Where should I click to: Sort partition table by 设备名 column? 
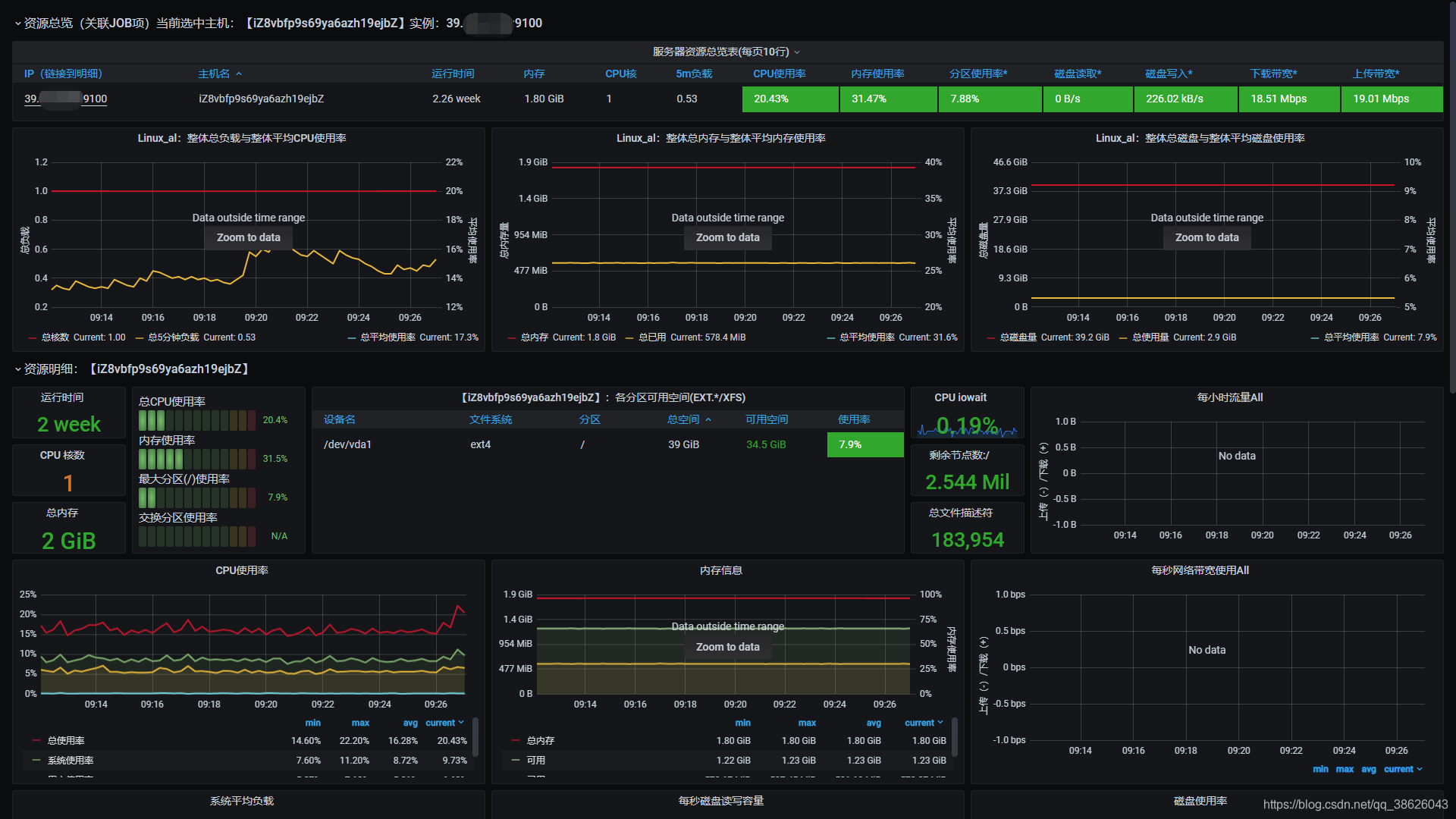(x=339, y=419)
